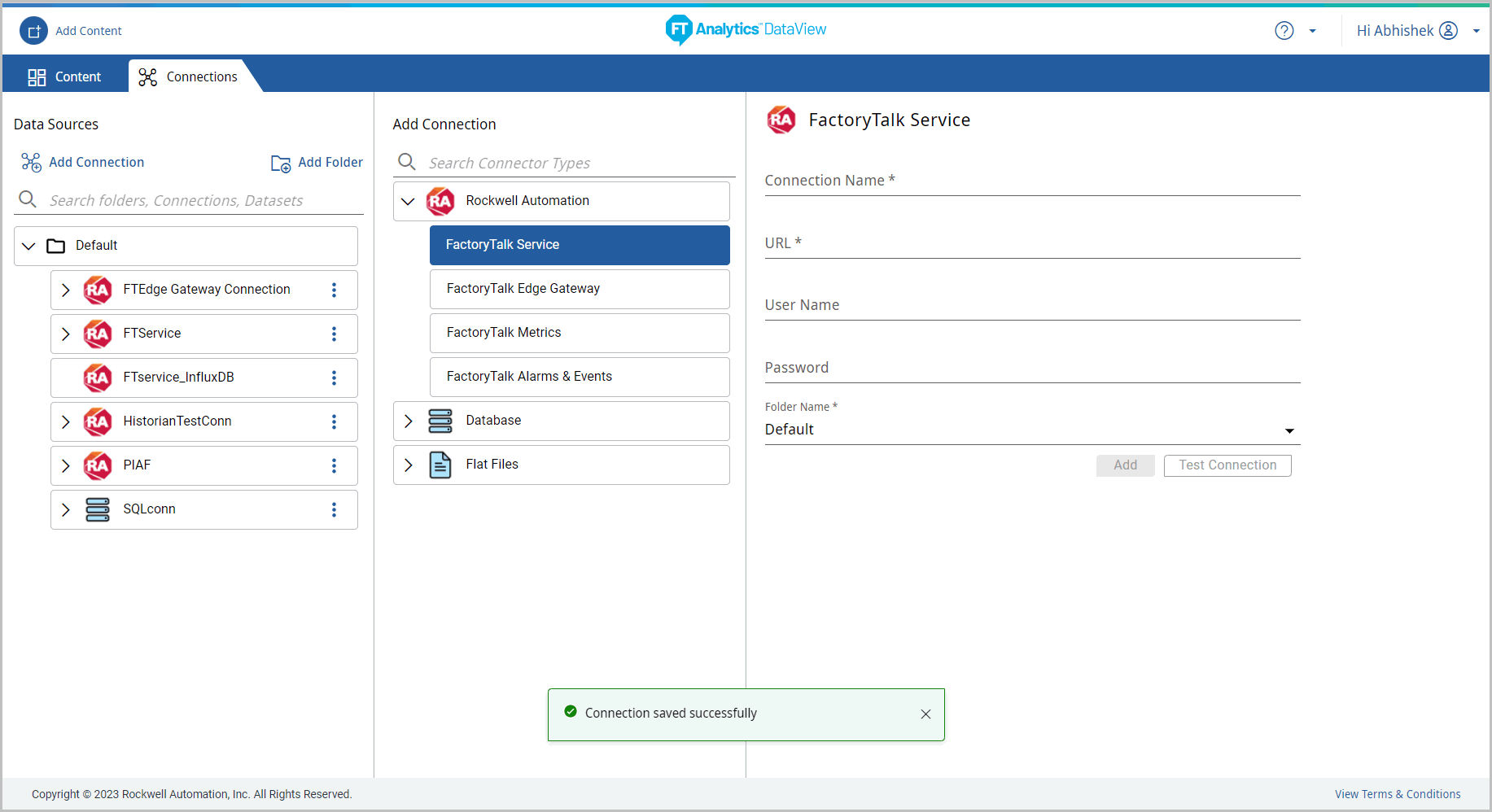
Task: Expand the SQLconn connection
Action: point(65,509)
